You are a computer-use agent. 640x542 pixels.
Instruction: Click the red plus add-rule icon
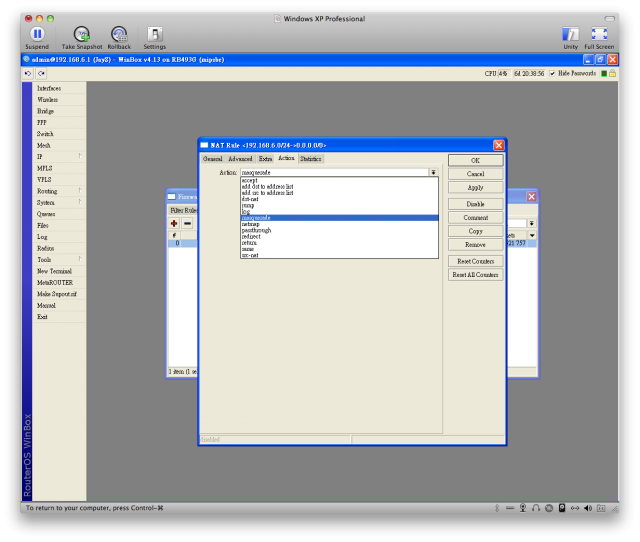coord(174,223)
